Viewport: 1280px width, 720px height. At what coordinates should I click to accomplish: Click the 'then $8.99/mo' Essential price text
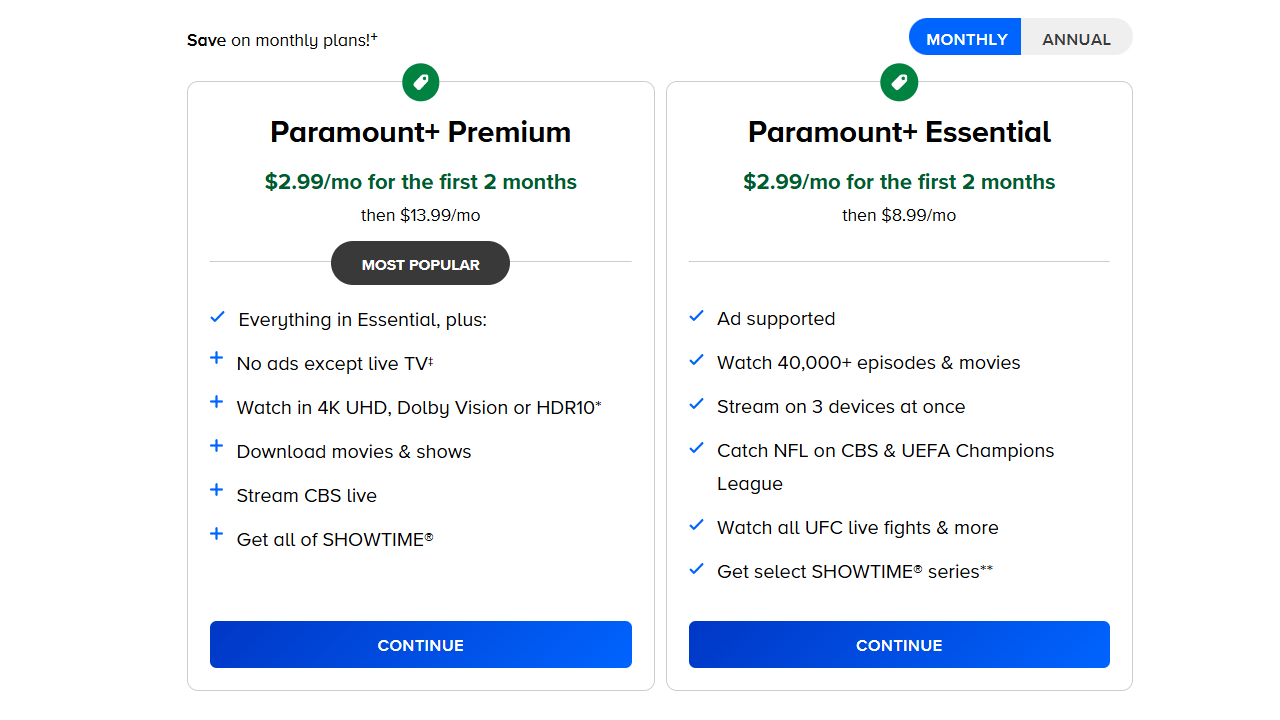899,215
